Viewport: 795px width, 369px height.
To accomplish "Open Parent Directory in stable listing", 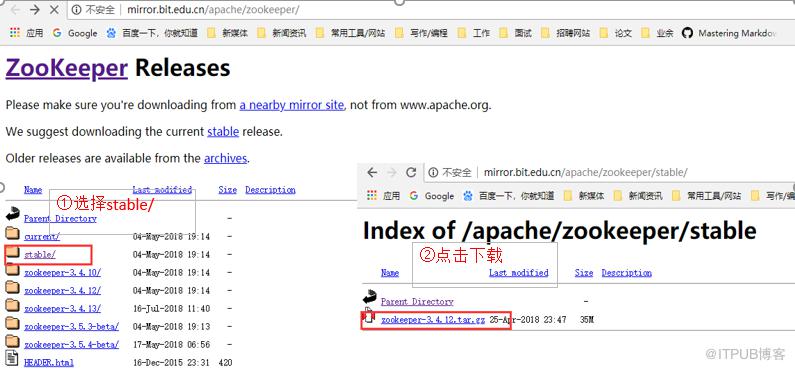I will [x=417, y=302].
